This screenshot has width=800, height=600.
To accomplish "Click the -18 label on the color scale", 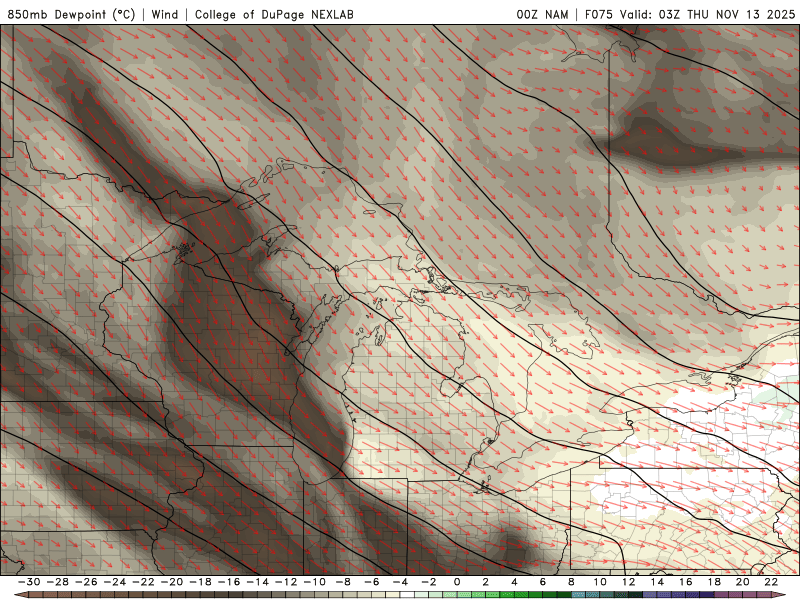I will 201,582.
